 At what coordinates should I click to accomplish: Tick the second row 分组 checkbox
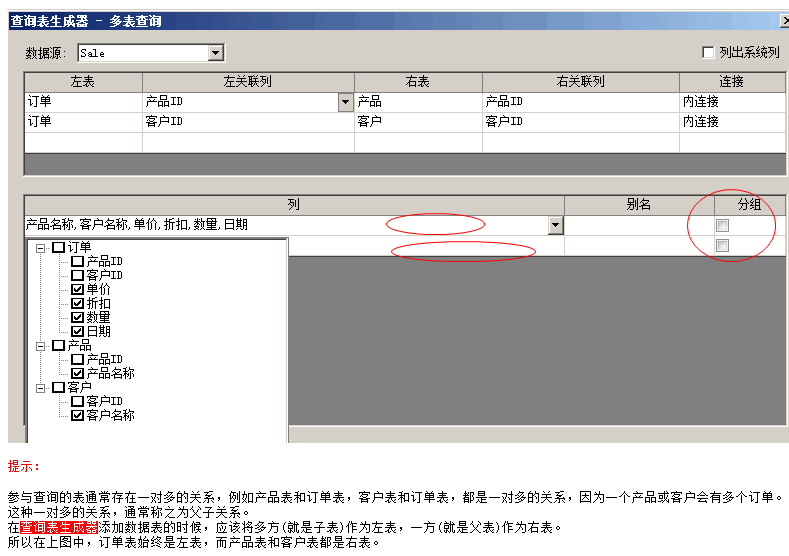pyautogui.click(x=722, y=246)
